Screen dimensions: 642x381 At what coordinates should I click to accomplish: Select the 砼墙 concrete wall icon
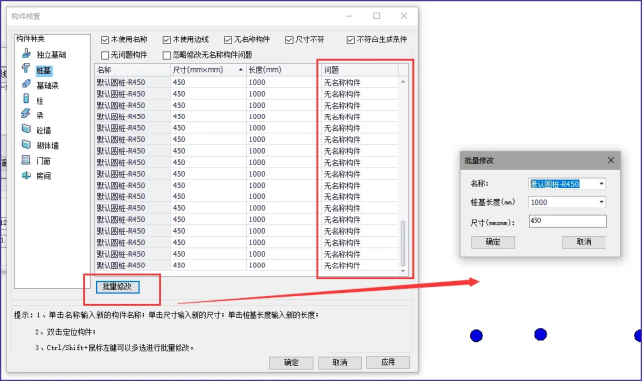coord(26,129)
